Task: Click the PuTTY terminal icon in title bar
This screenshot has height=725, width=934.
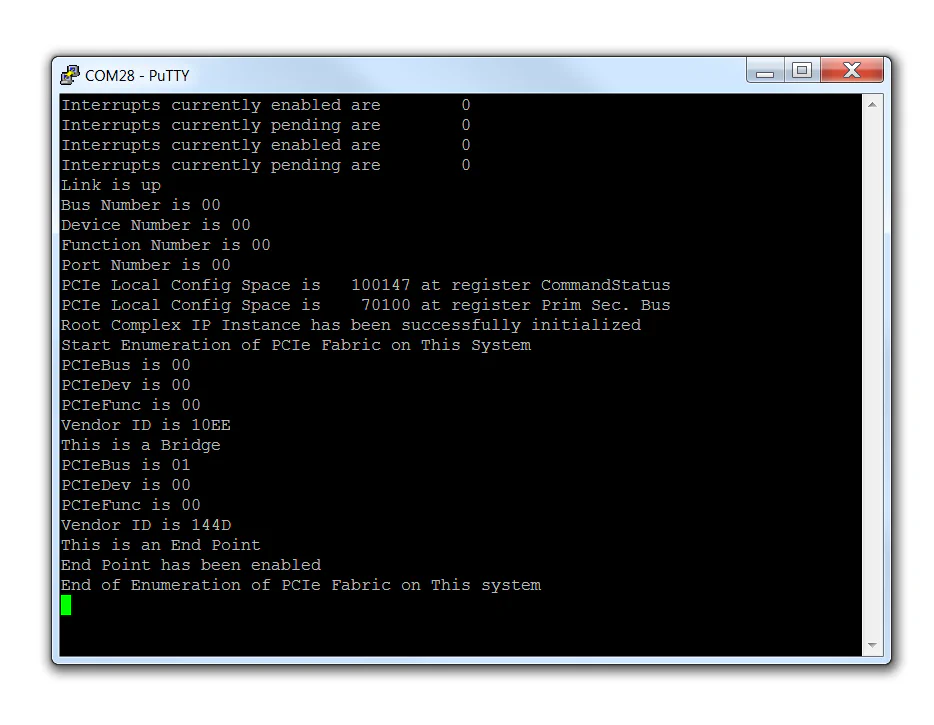Action: (x=69, y=75)
